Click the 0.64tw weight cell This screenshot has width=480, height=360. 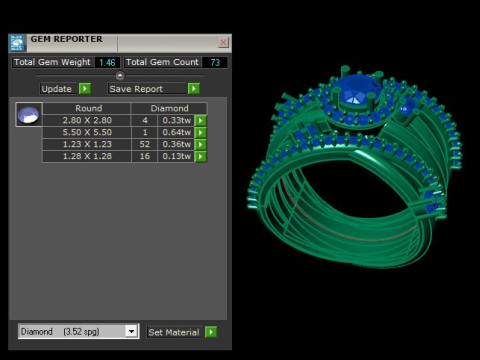point(176,132)
